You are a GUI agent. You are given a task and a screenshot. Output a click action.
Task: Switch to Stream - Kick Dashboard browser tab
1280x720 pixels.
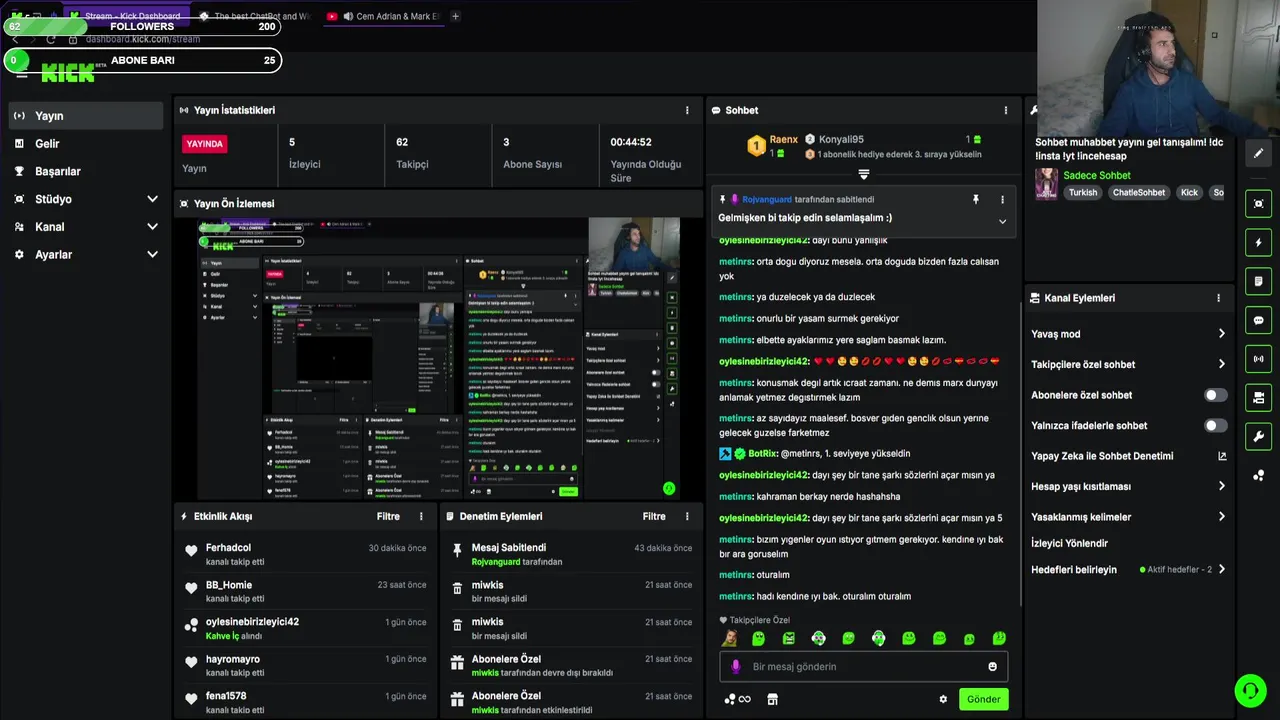pos(125,16)
